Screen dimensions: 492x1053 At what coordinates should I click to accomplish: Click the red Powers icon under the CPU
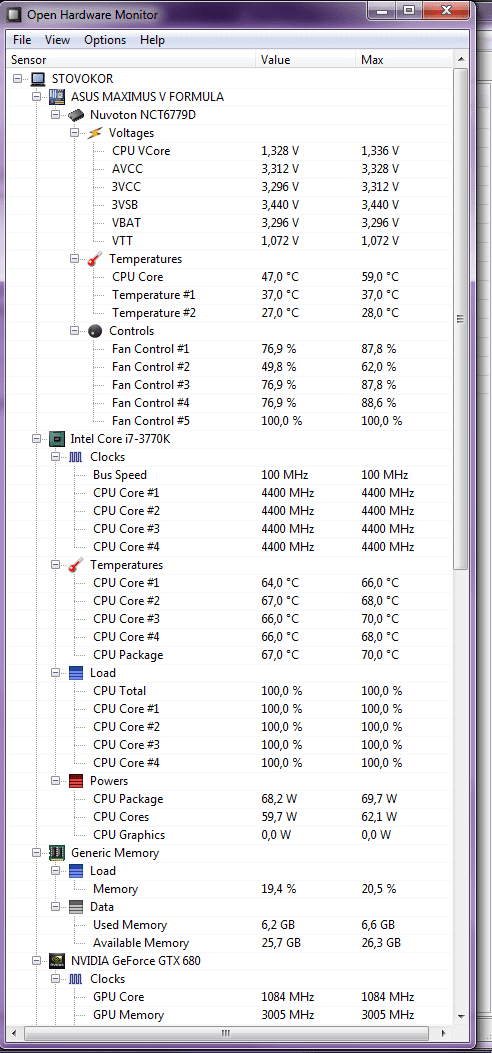pos(77,781)
